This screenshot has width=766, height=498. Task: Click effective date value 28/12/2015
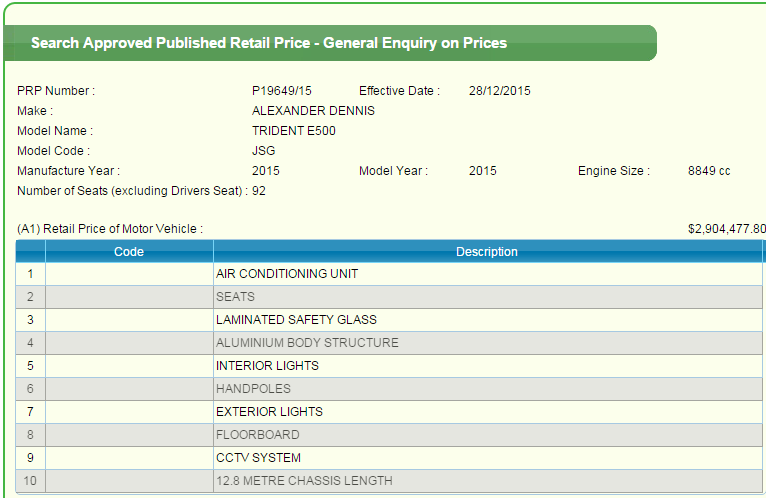tap(499, 91)
